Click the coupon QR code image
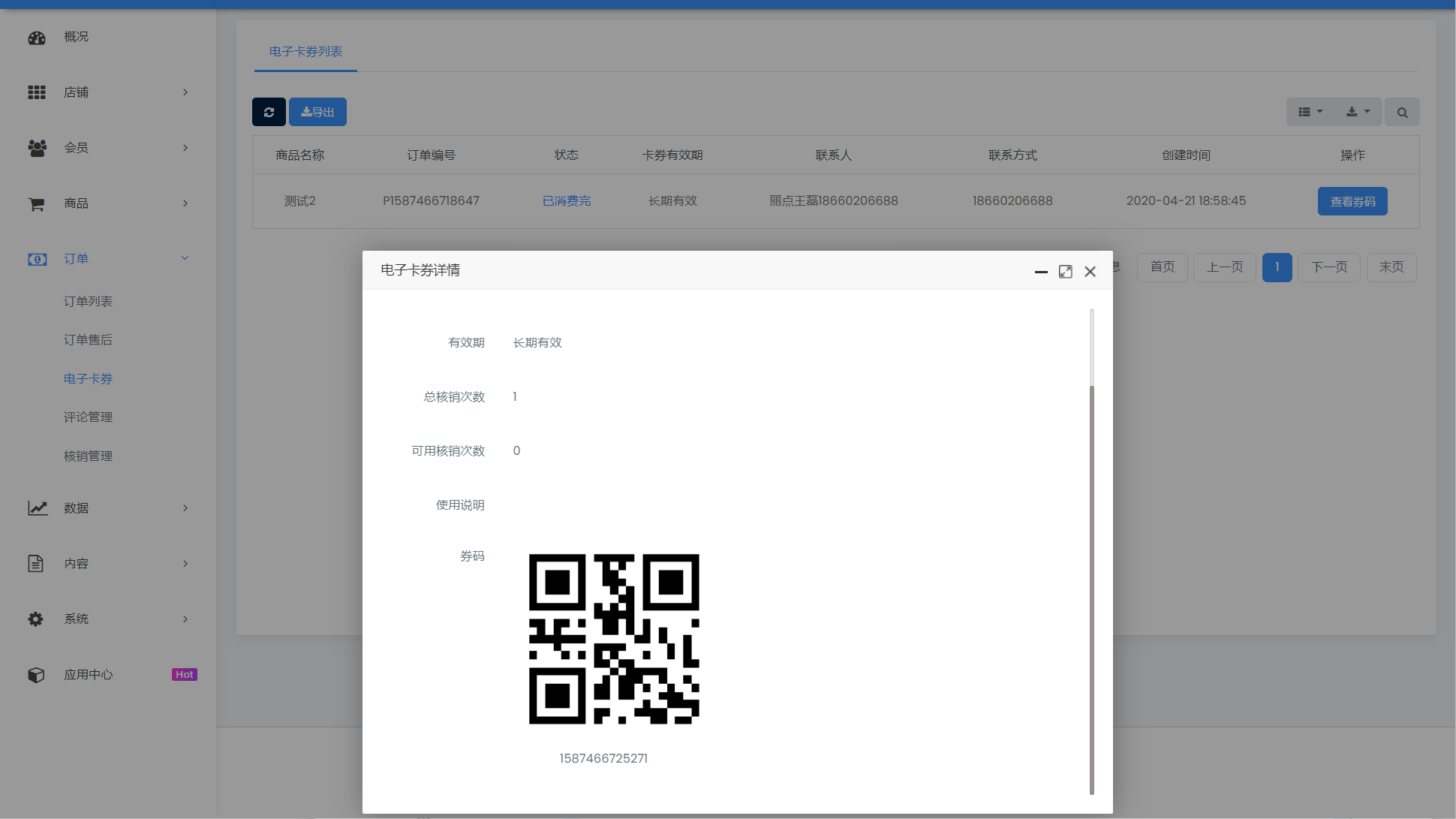Viewport: 1456px width, 819px height. pos(614,639)
